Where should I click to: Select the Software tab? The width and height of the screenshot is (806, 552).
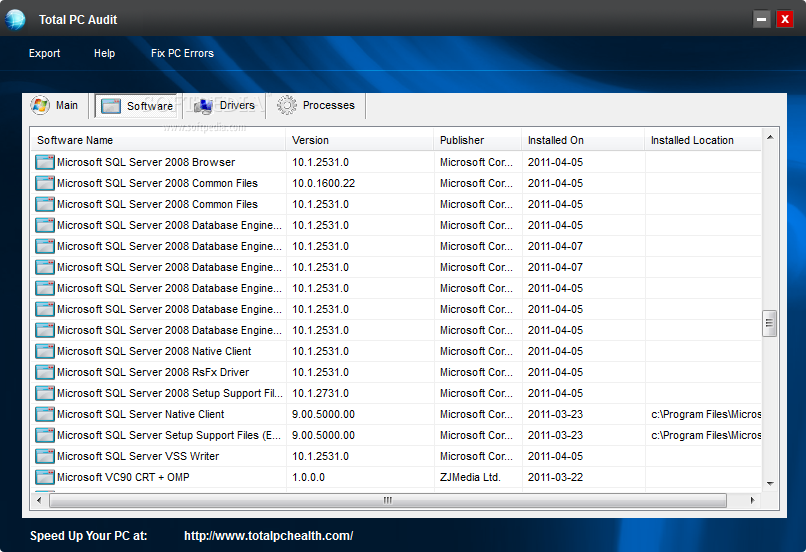pyautogui.click(x=138, y=106)
